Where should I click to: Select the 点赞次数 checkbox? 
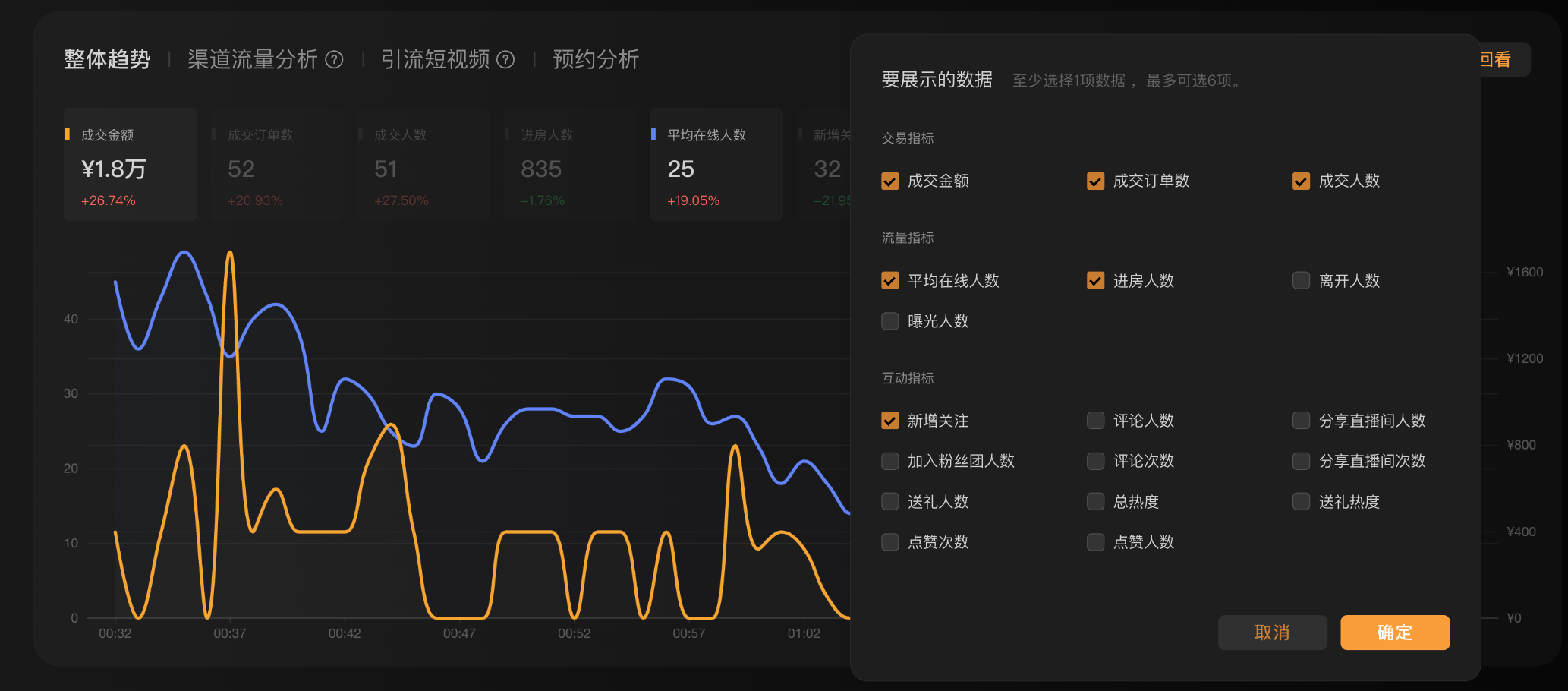click(x=890, y=542)
